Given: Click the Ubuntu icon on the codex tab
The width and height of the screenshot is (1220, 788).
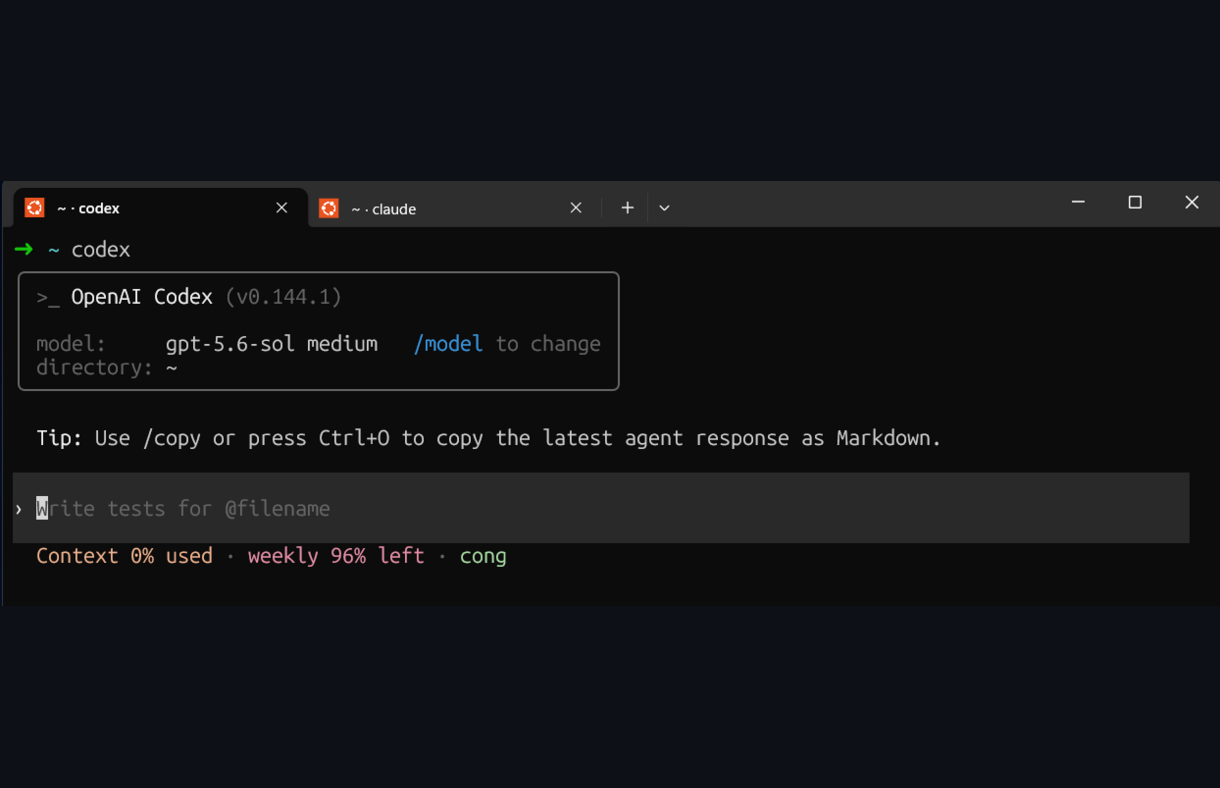Looking at the screenshot, I should pyautogui.click(x=35, y=207).
